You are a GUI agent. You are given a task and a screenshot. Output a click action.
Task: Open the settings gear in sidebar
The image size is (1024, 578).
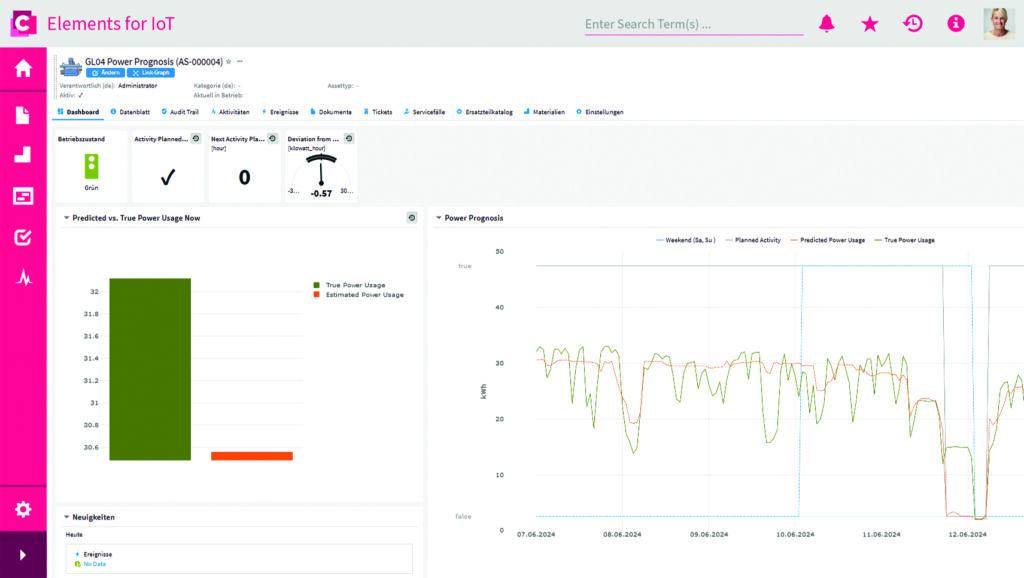pos(23,510)
